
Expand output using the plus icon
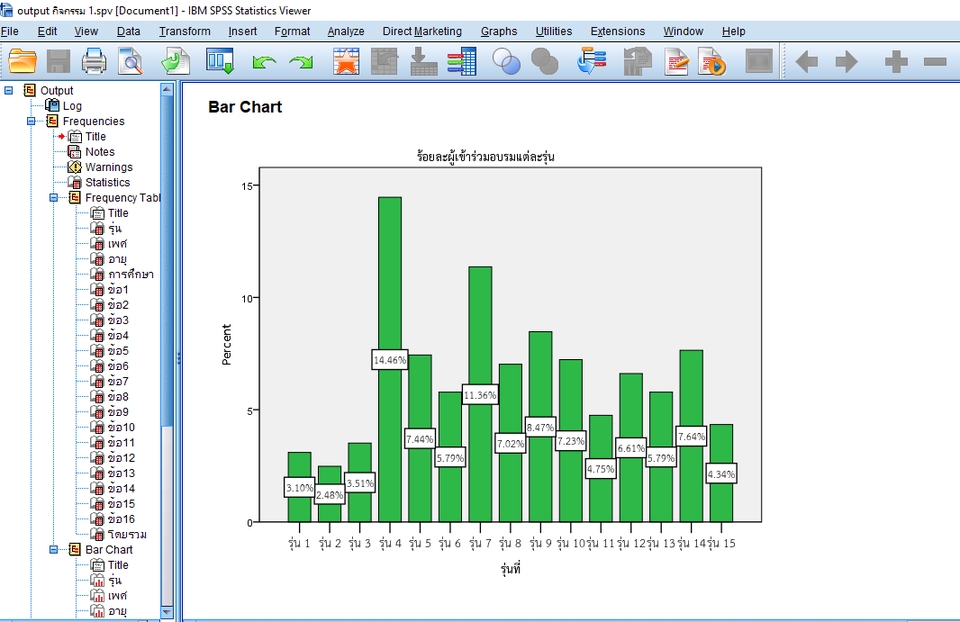tap(896, 61)
